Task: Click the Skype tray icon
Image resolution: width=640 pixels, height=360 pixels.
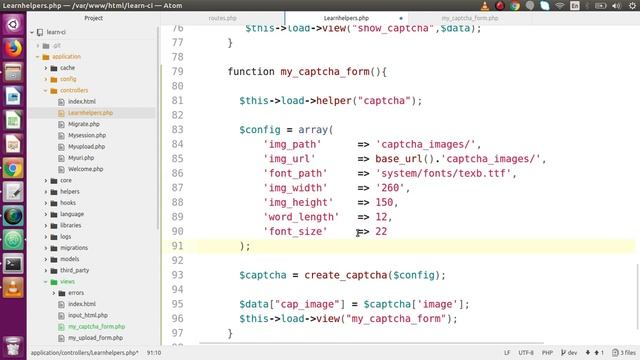Action: click(545, 5)
